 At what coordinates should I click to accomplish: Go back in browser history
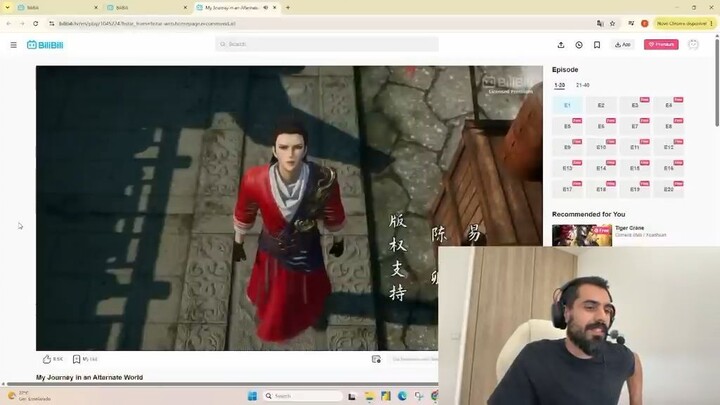click(x=9, y=23)
